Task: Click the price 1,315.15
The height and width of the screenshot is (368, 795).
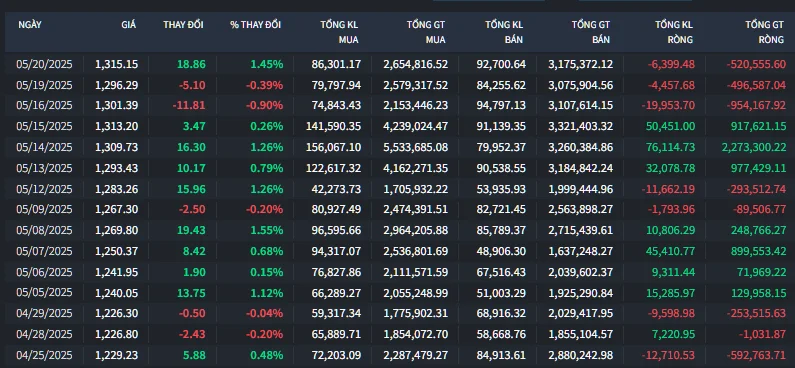Action: pos(117,64)
